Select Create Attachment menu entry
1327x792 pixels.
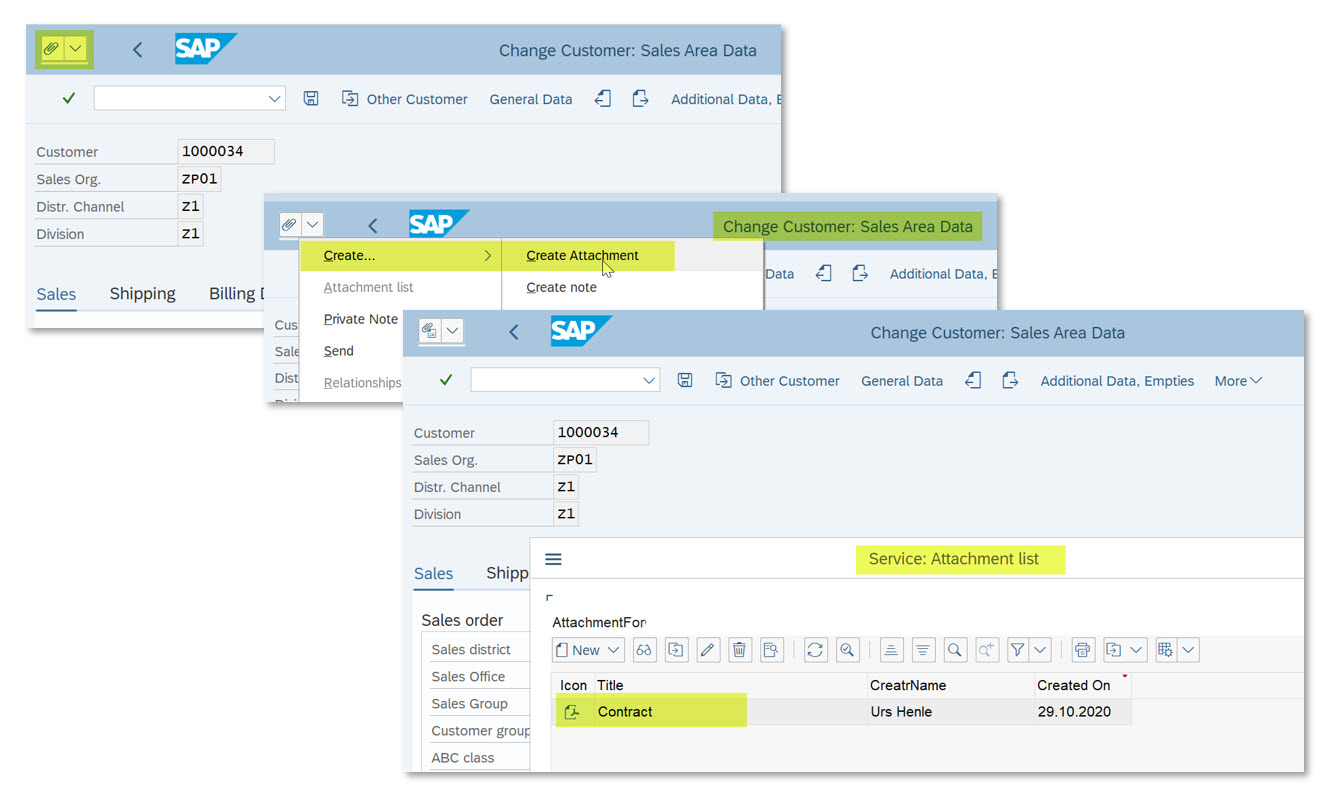[582, 255]
